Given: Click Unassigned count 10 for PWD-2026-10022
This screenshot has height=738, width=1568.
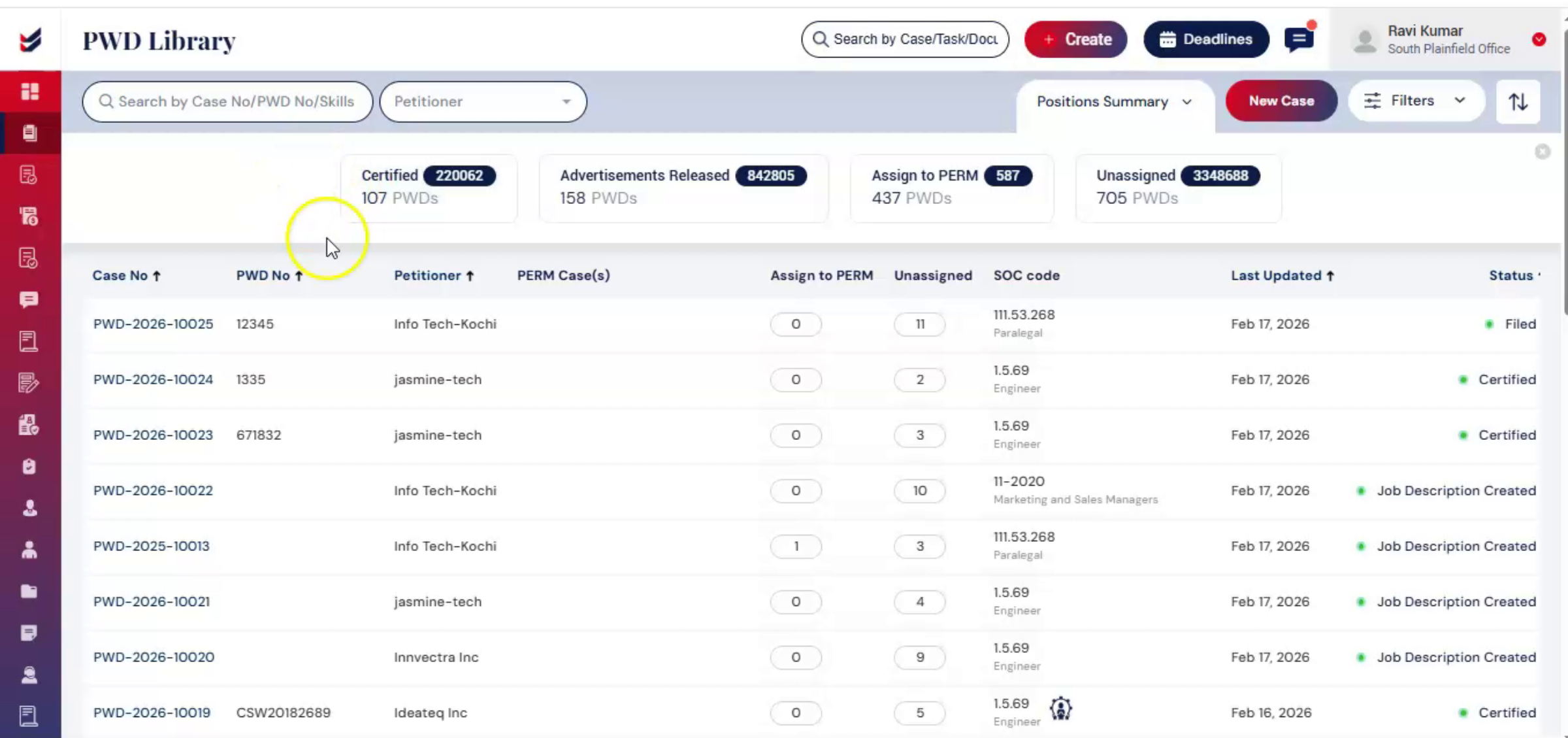Looking at the screenshot, I should 919,491.
